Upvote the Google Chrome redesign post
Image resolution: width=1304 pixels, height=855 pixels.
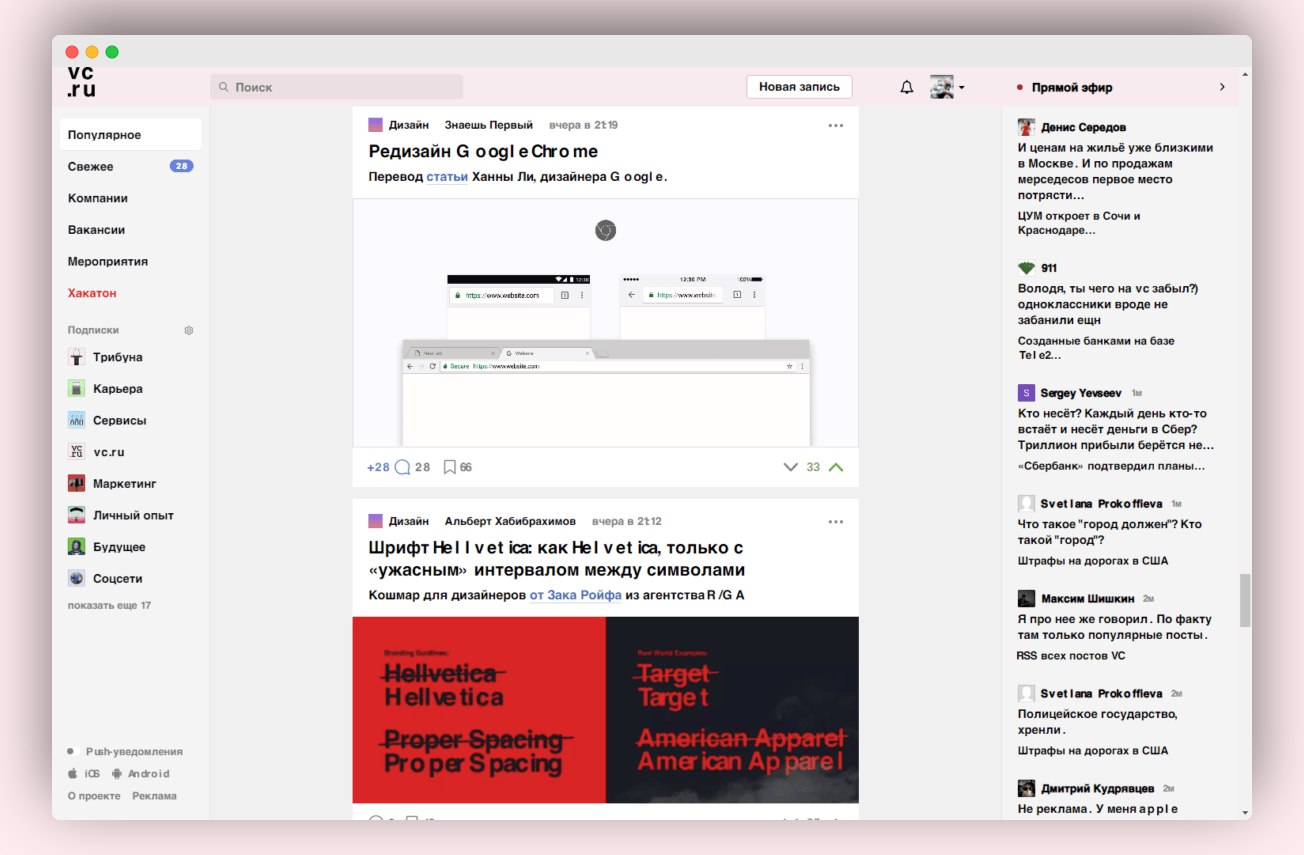coord(836,467)
